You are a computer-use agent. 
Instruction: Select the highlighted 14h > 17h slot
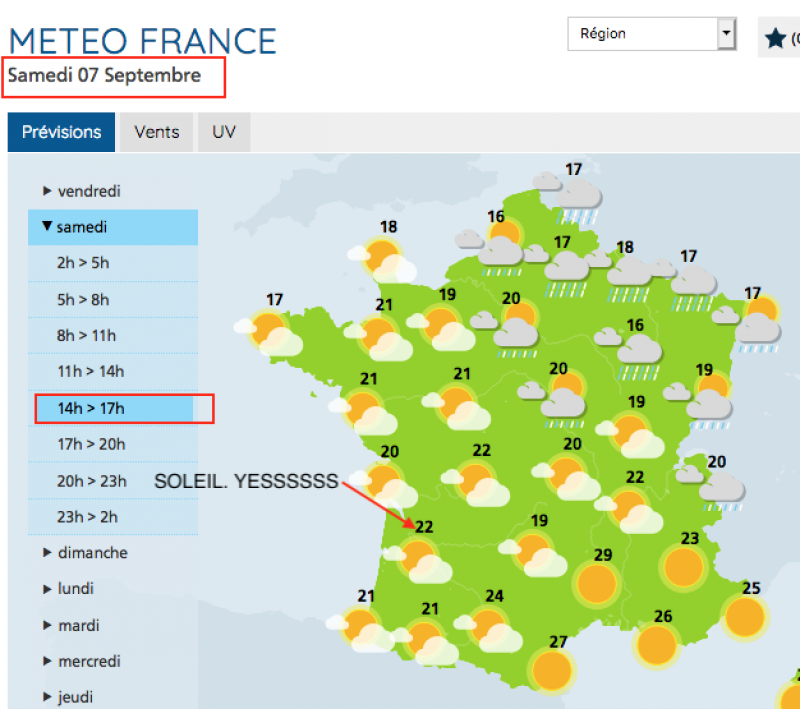113,408
